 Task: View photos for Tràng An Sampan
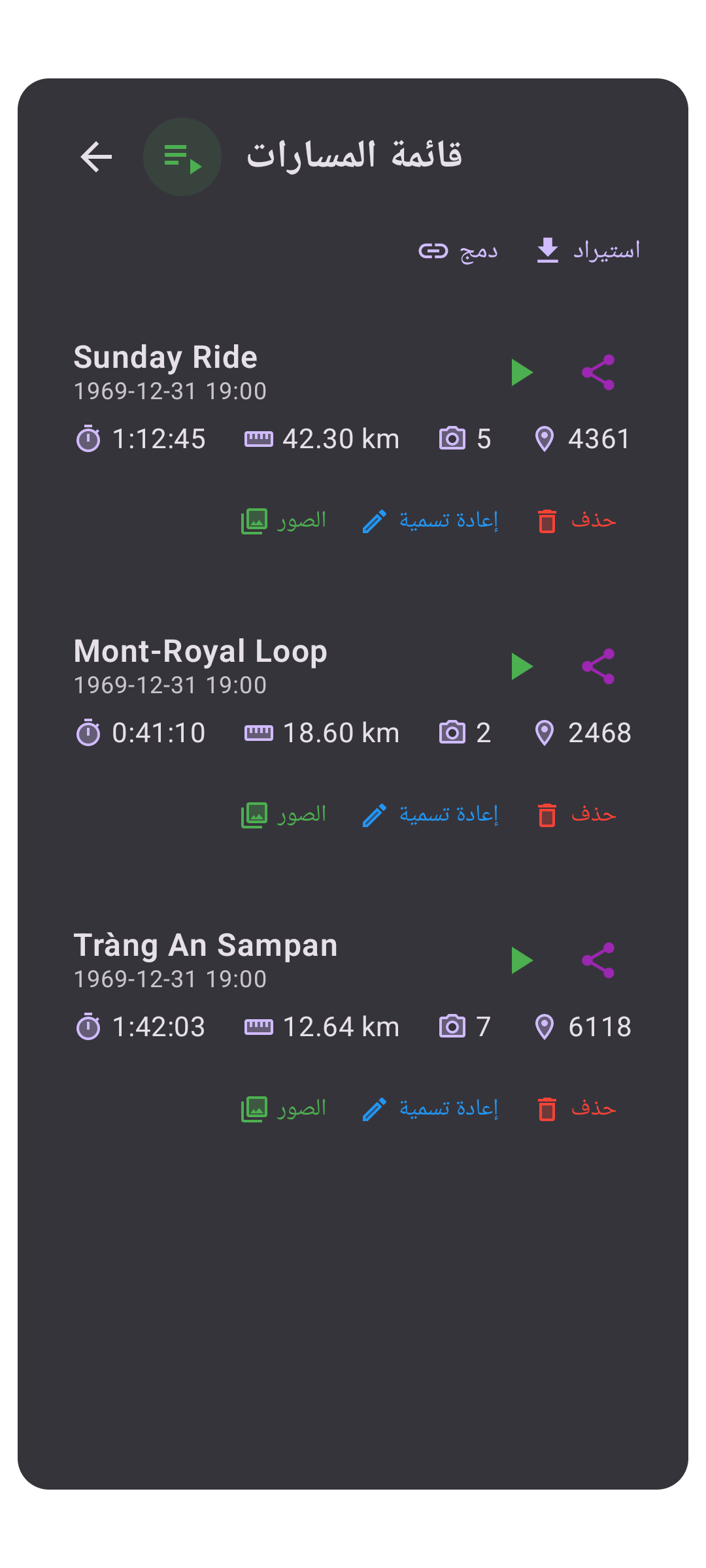pyautogui.click(x=283, y=1109)
